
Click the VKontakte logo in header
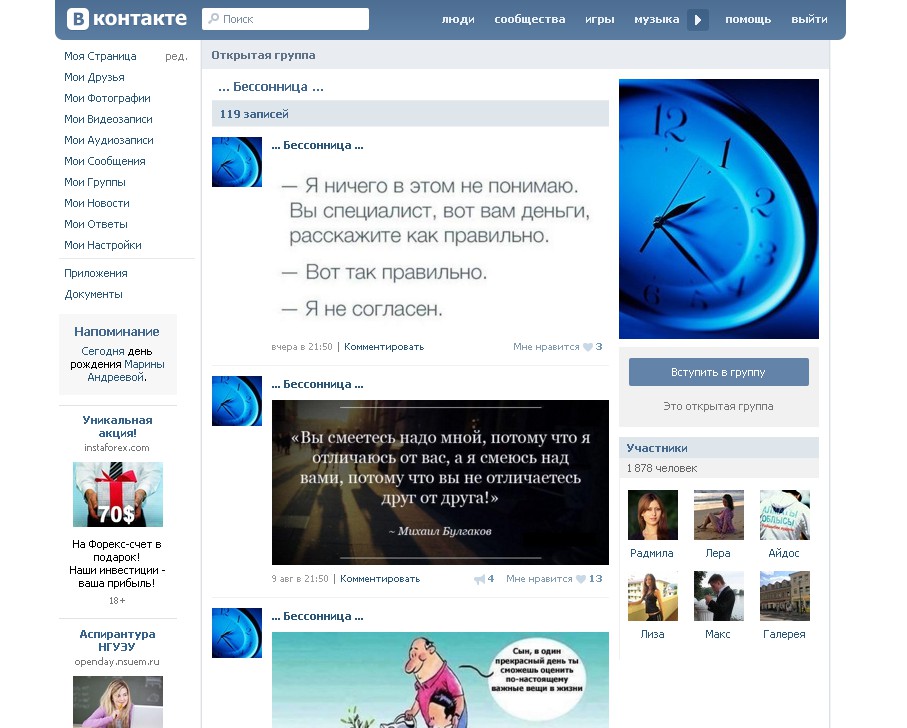[127, 19]
